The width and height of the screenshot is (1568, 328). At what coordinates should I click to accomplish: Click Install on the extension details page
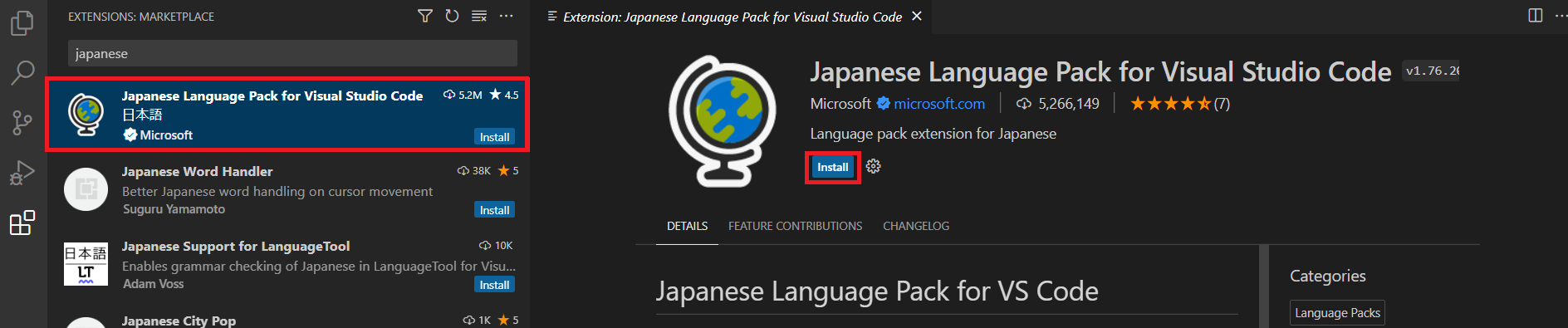click(833, 167)
